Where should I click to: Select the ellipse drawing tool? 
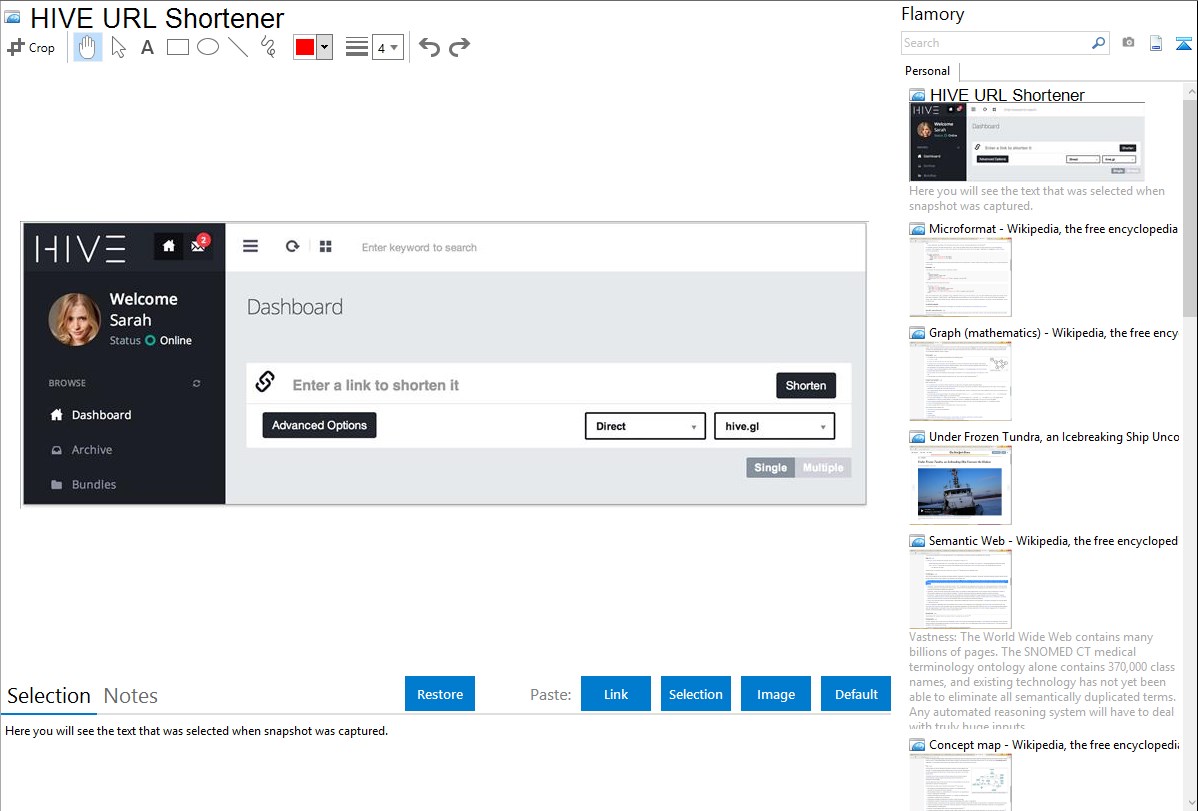tap(208, 47)
